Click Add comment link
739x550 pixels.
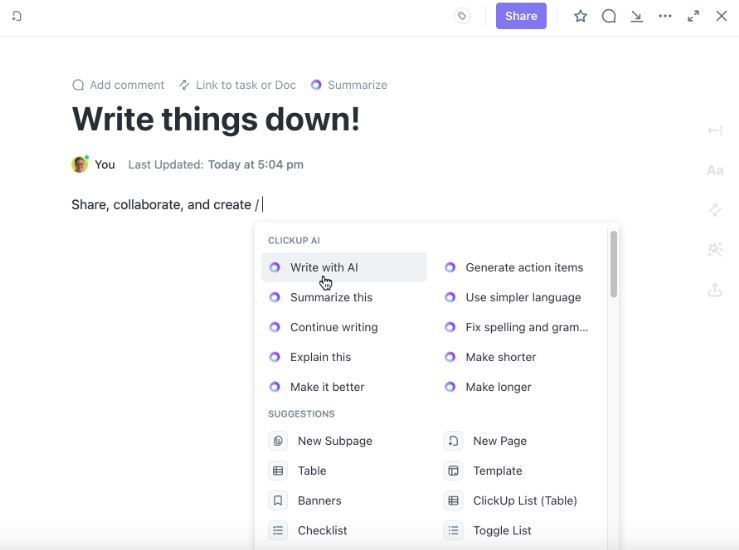click(118, 85)
